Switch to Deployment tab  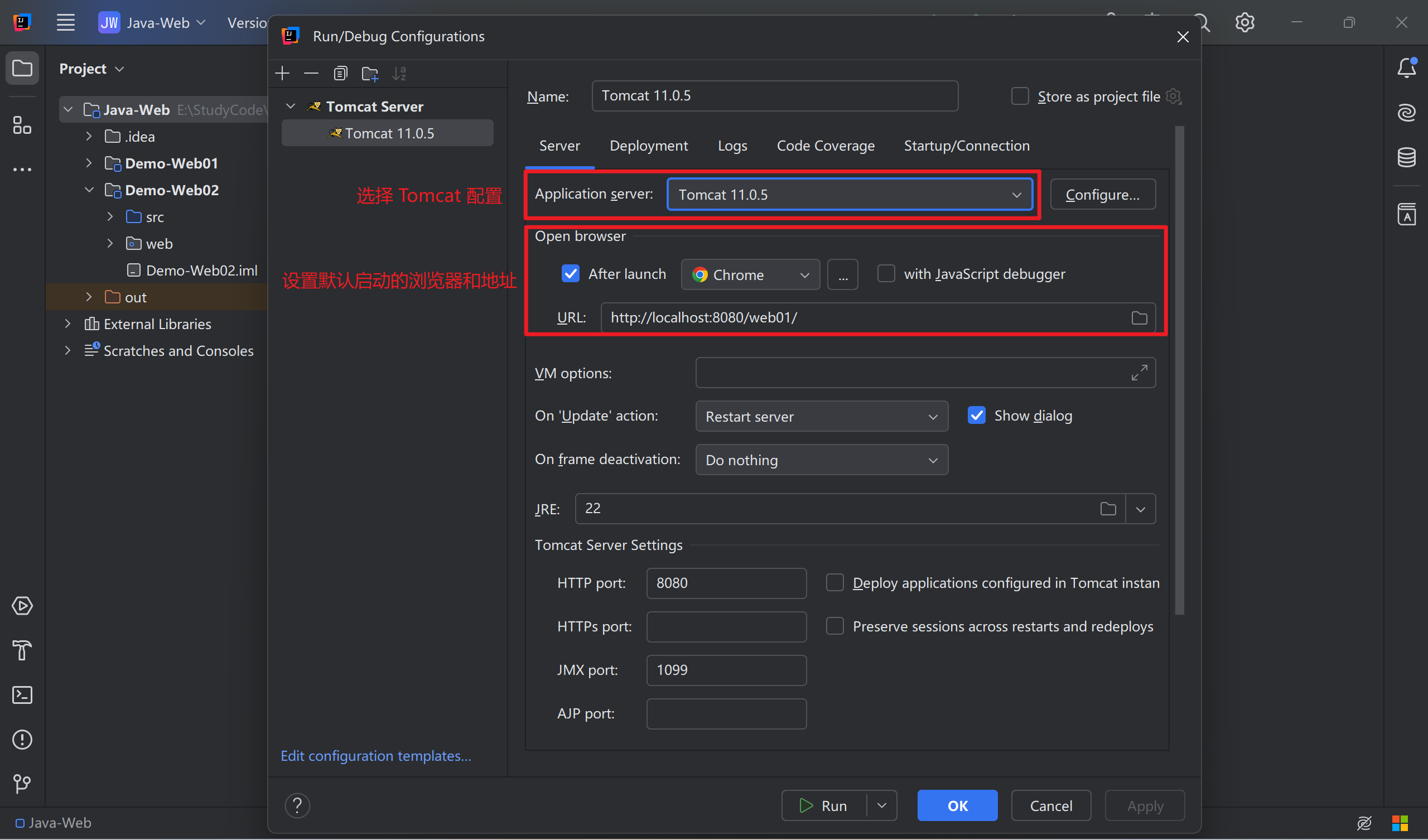(x=649, y=146)
